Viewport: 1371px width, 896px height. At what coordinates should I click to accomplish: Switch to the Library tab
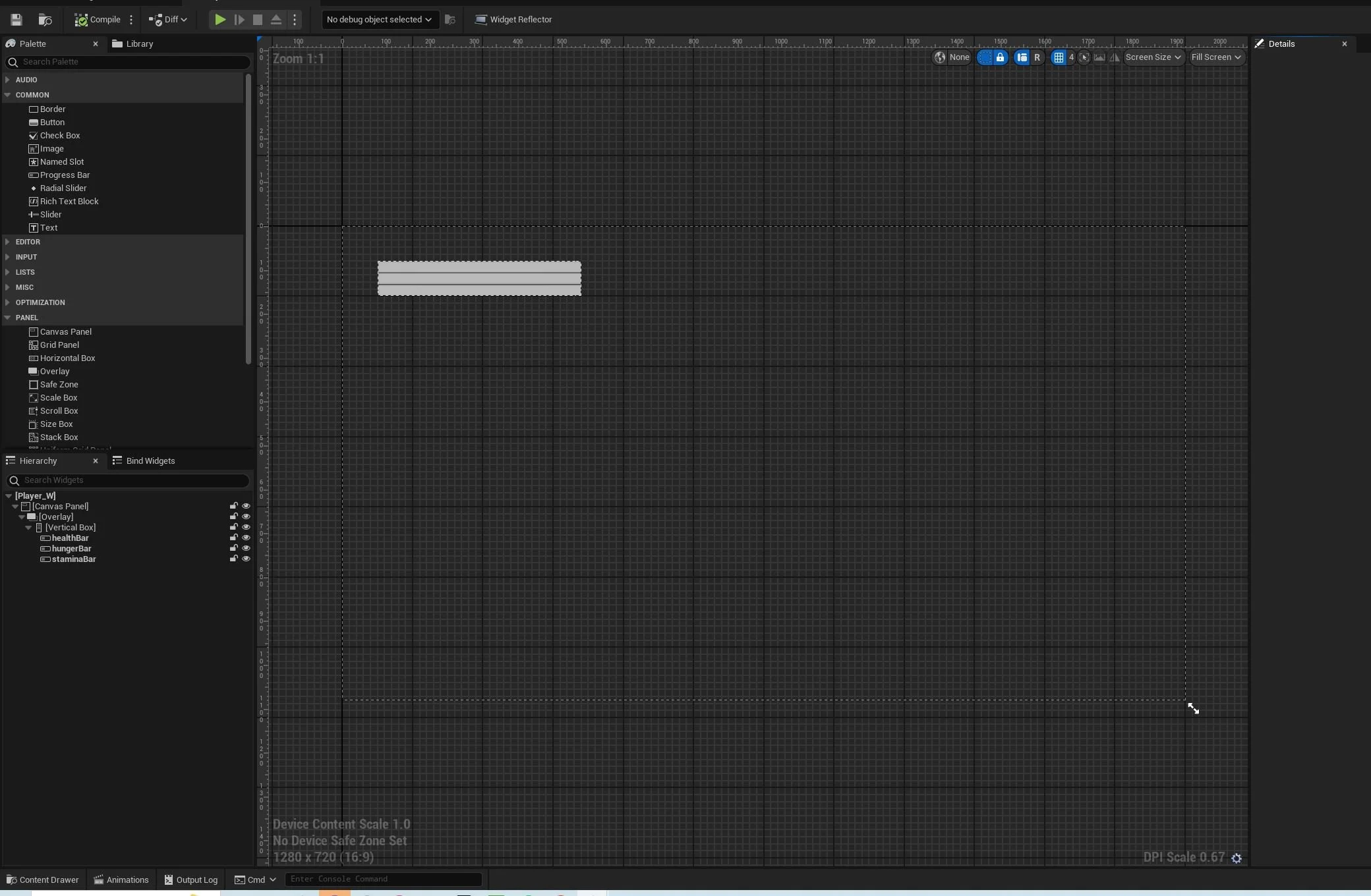[x=132, y=43]
